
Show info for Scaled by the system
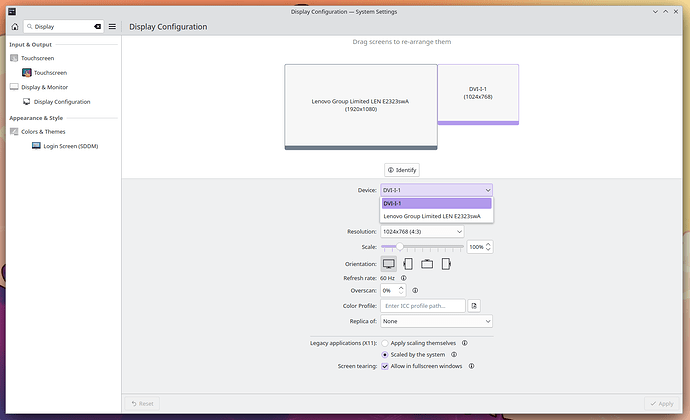pyautogui.click(x=454, y=355)
